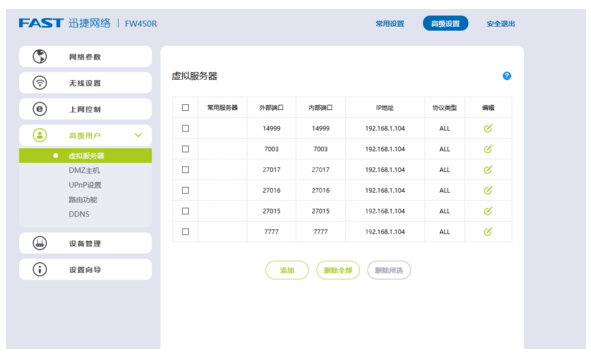
Task: Click external port value 27015
Action: (271, 211)
